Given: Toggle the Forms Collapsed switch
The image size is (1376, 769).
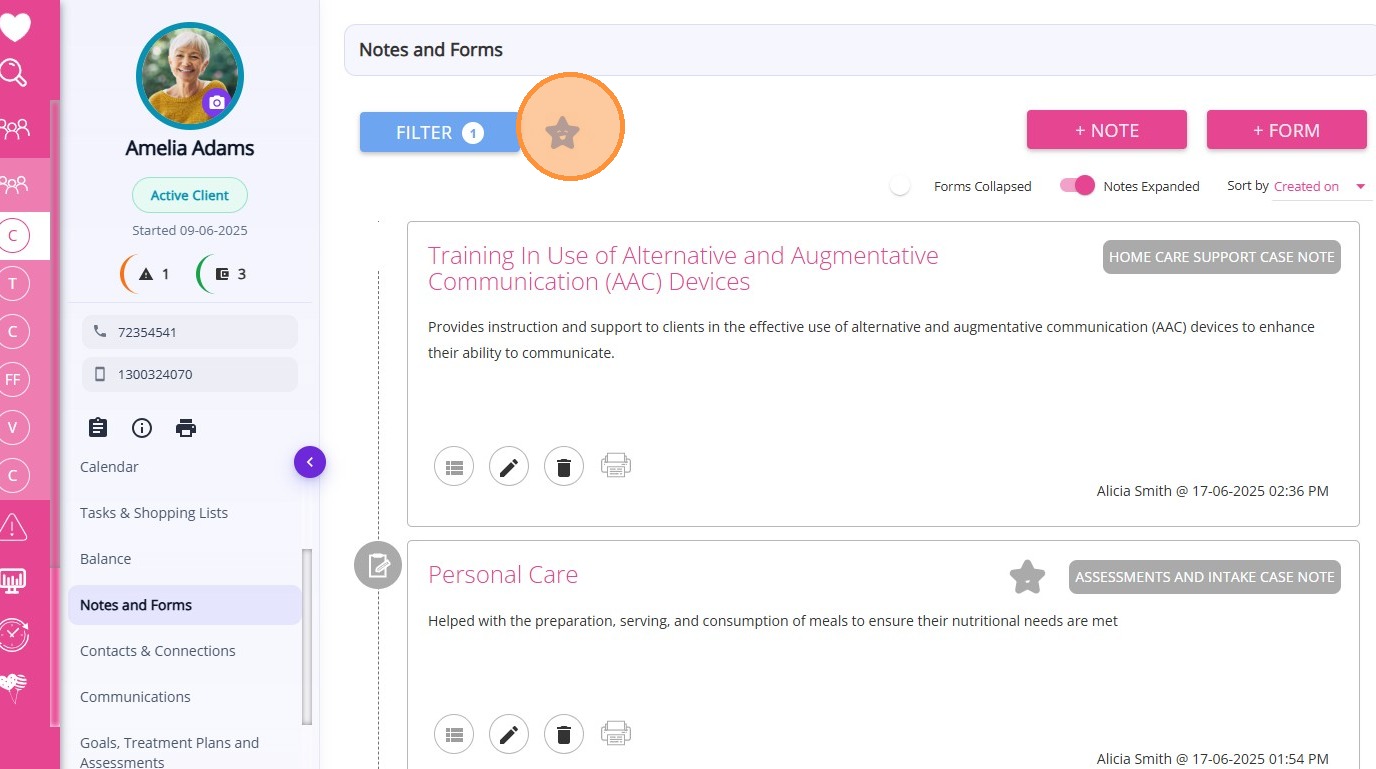Looking at the screenshot, I should (901, 186).
